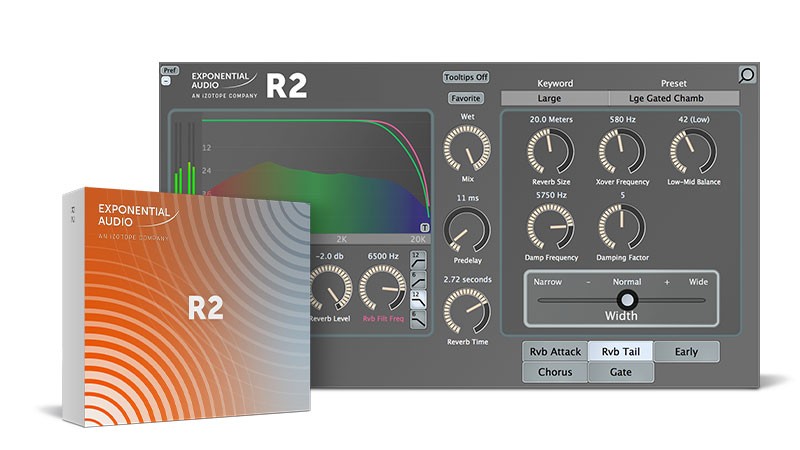This screenshot has height=450, width=800.
Task: Click the Wide width label
Action: click(698, 282)
